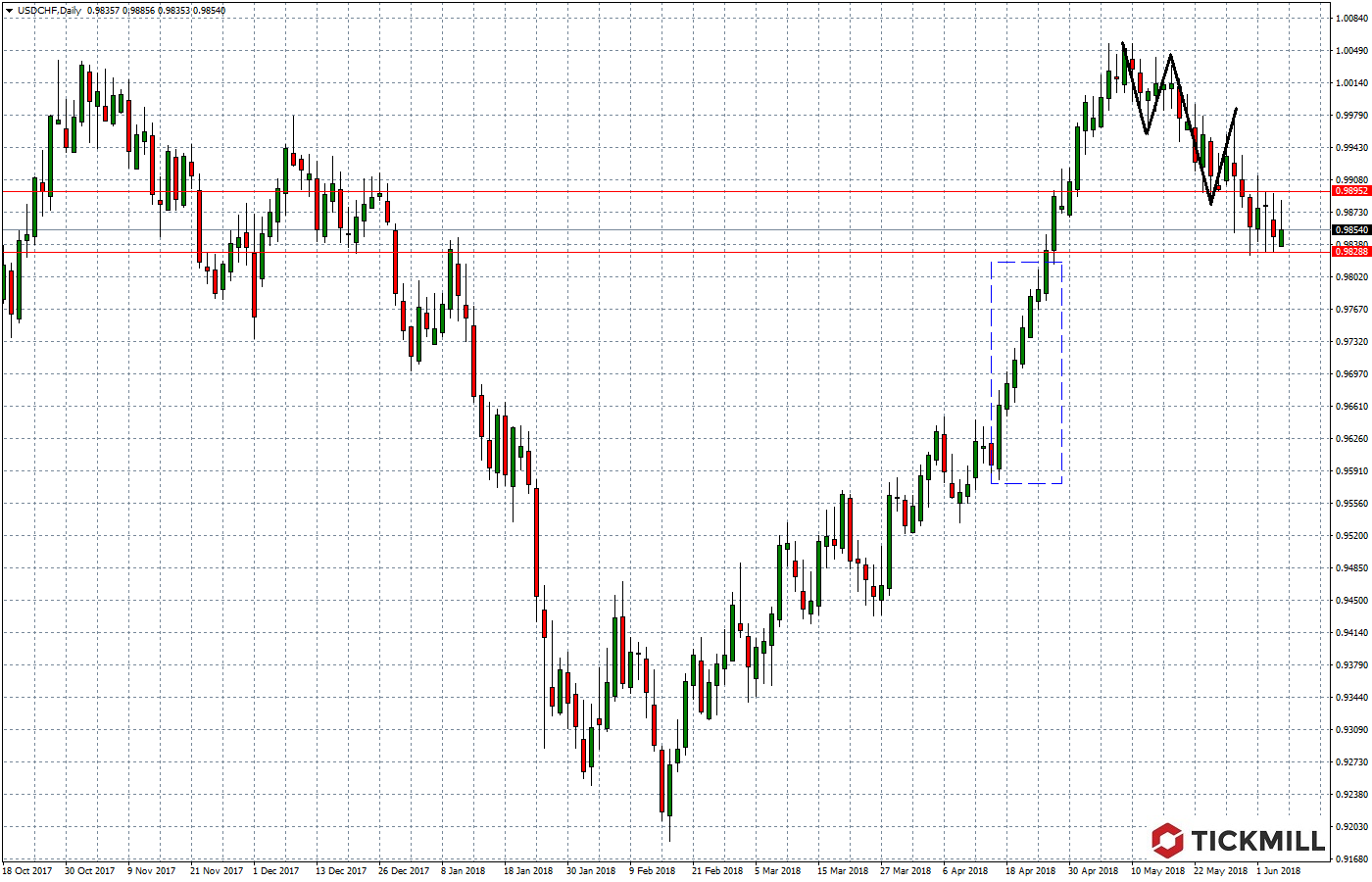This screenshot has width=1372, height=882.
Task: Click the 1.00140 price axis label
Action: point(1351,82)
